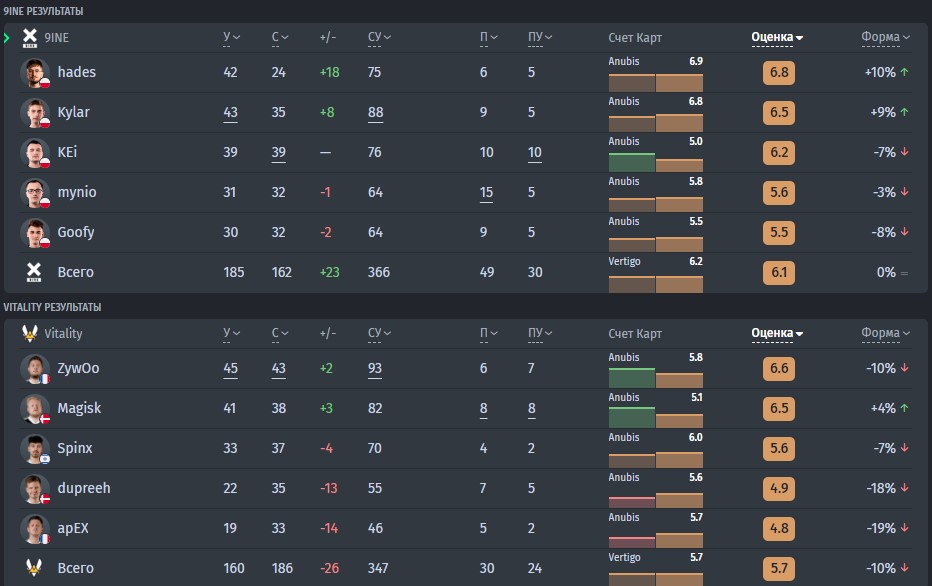This screenshot has height=586, width=932.
Task: Sort 9INE table by Оценка column
Action: pyautogui.click(x=777, y=37)
